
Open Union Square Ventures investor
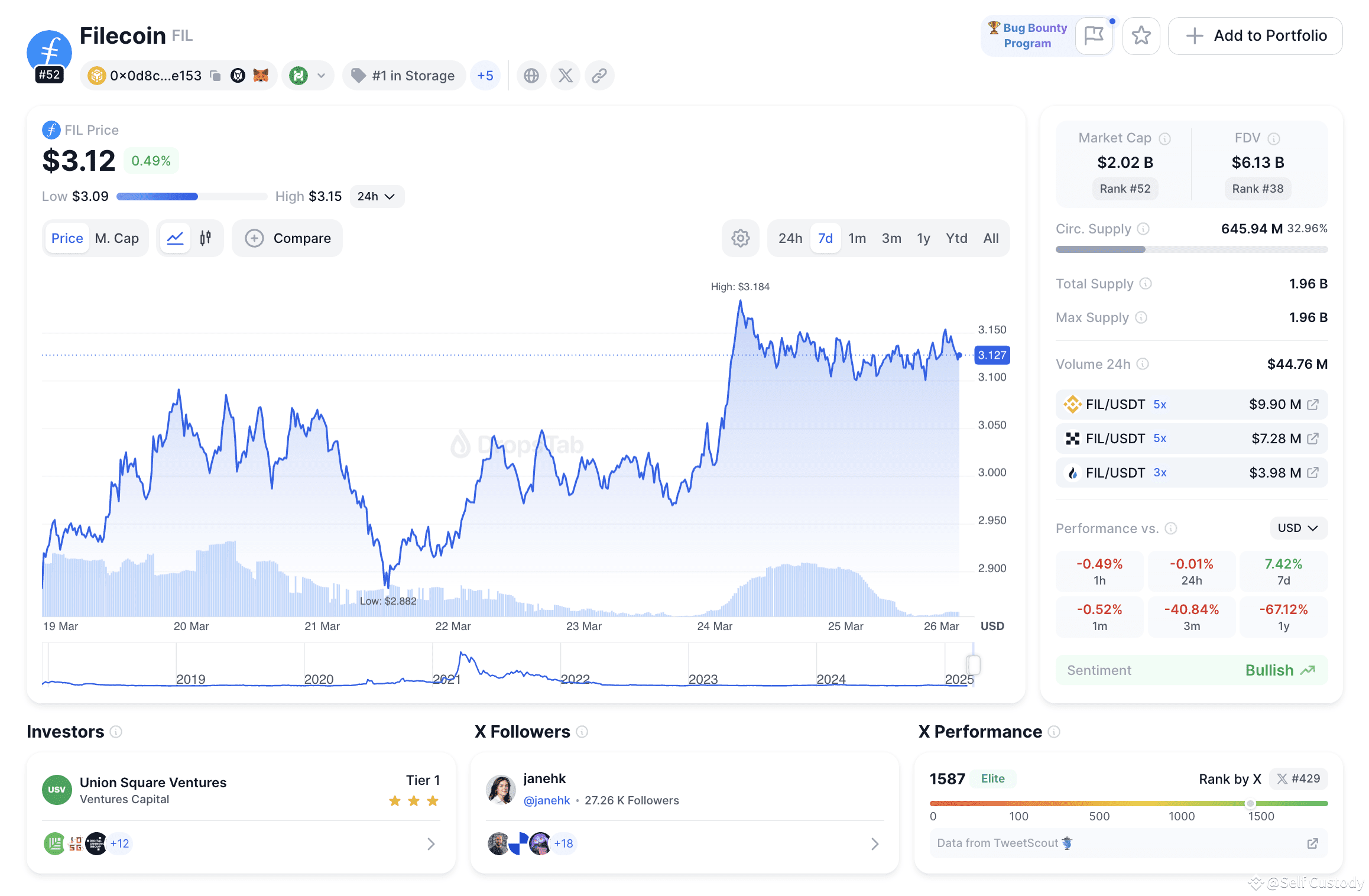click(153, 783)
